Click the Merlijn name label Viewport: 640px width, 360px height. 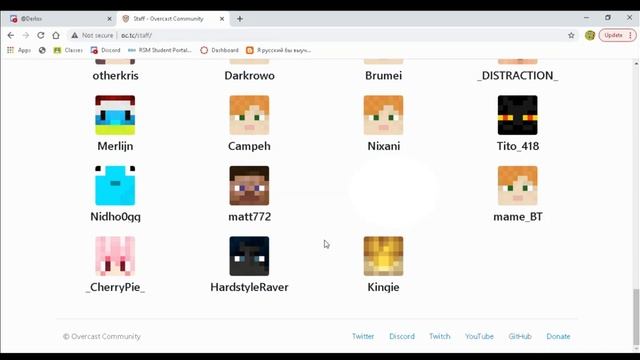point(115,146)
